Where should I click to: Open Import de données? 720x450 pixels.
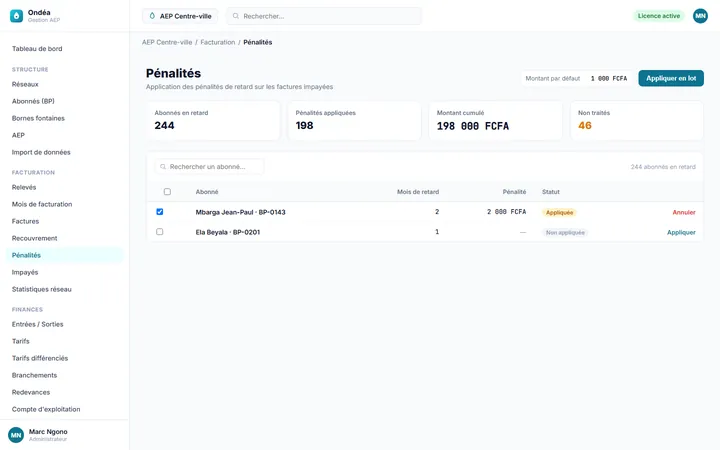click(x=41, y=152)
